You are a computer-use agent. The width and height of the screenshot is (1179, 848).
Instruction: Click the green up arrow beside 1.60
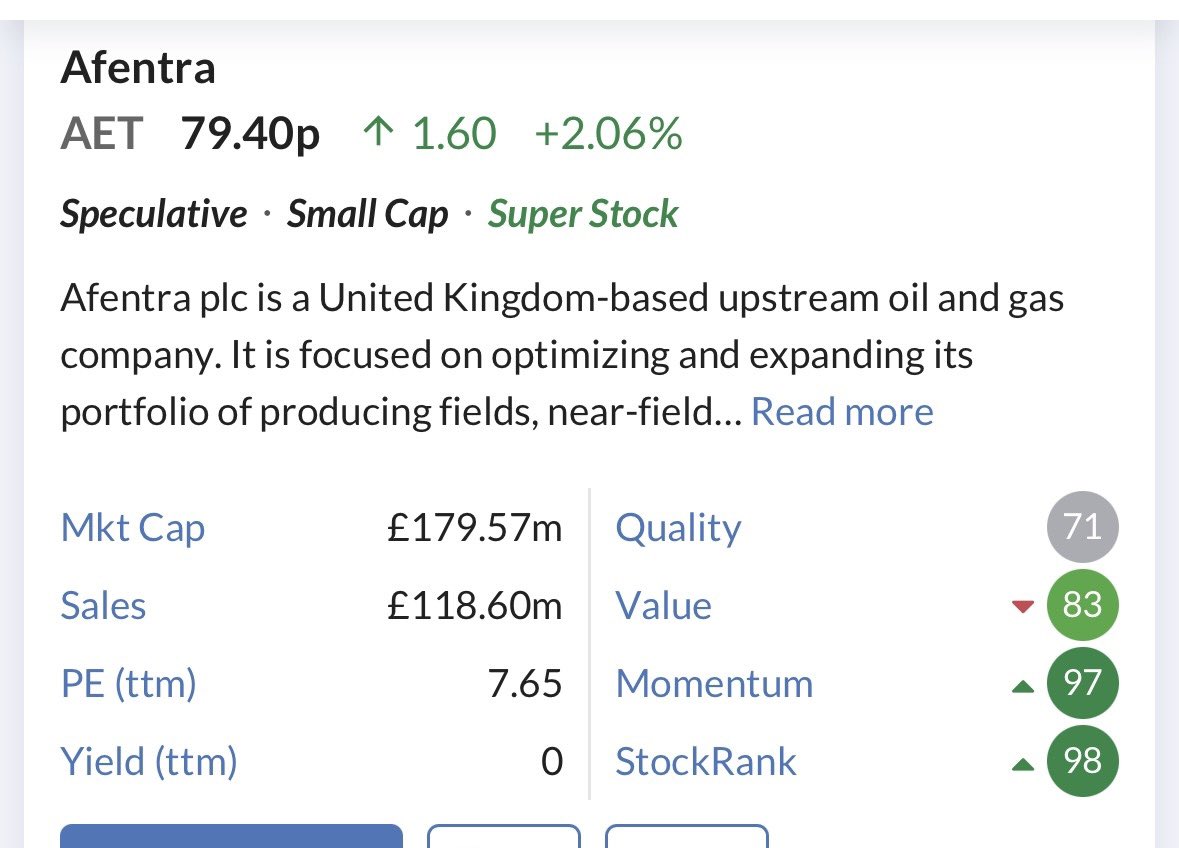pos(377,134)
